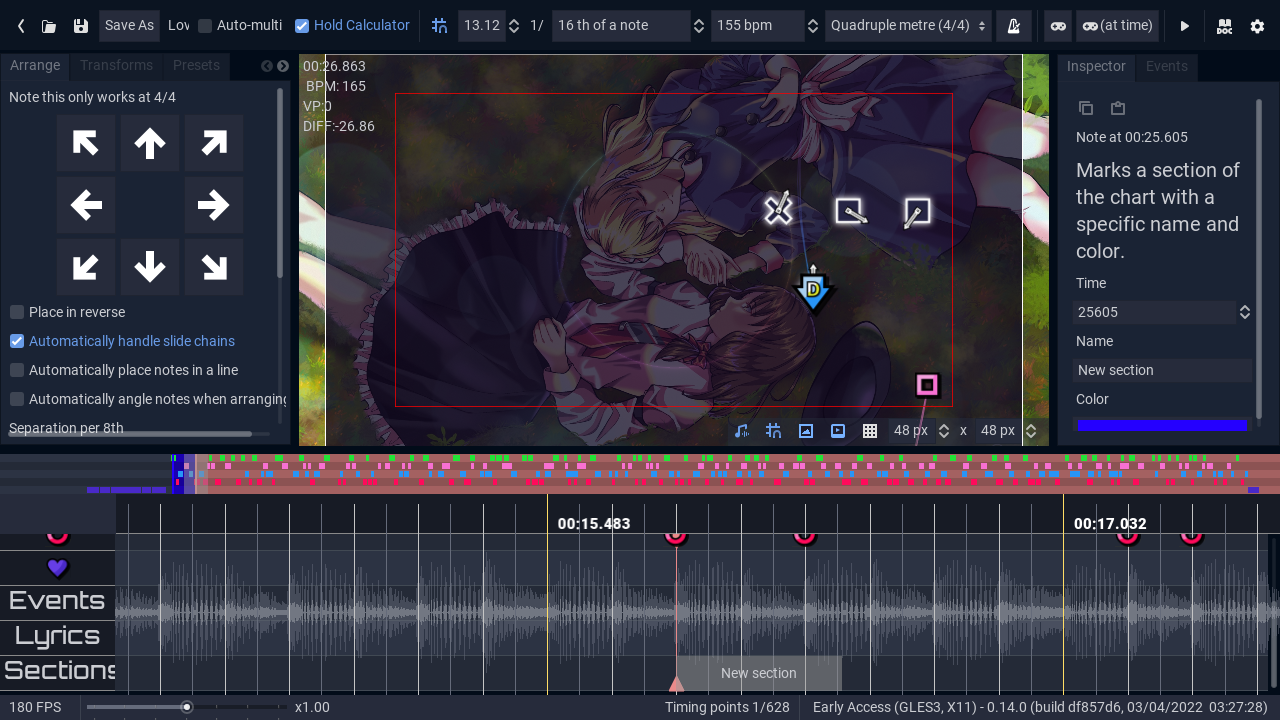Screen dimensions: 1280x720
Task: Click the New section marker on timeline
Action: pyautogui.click(x=758, y=673)
